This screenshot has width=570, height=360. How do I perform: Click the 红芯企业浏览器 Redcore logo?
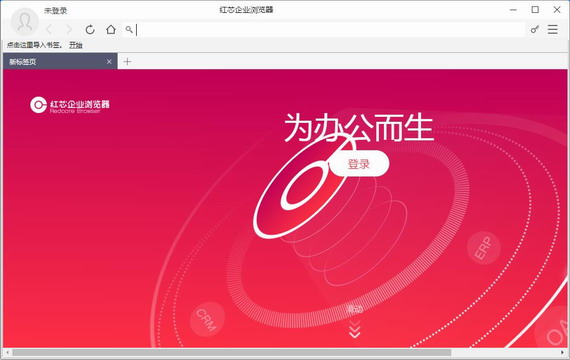point(70,105)
